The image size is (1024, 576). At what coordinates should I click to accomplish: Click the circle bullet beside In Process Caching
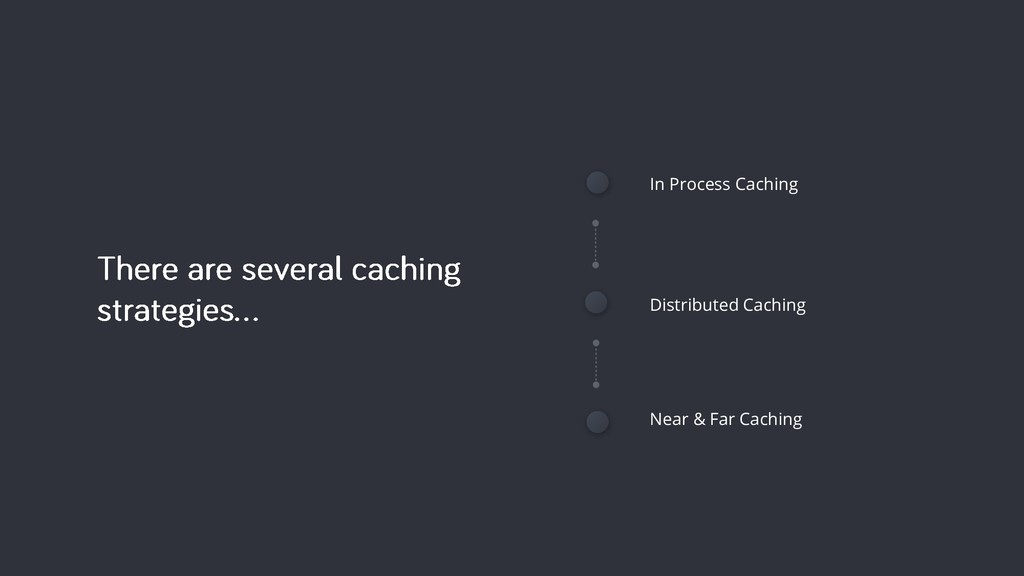[x=597, y=183]
